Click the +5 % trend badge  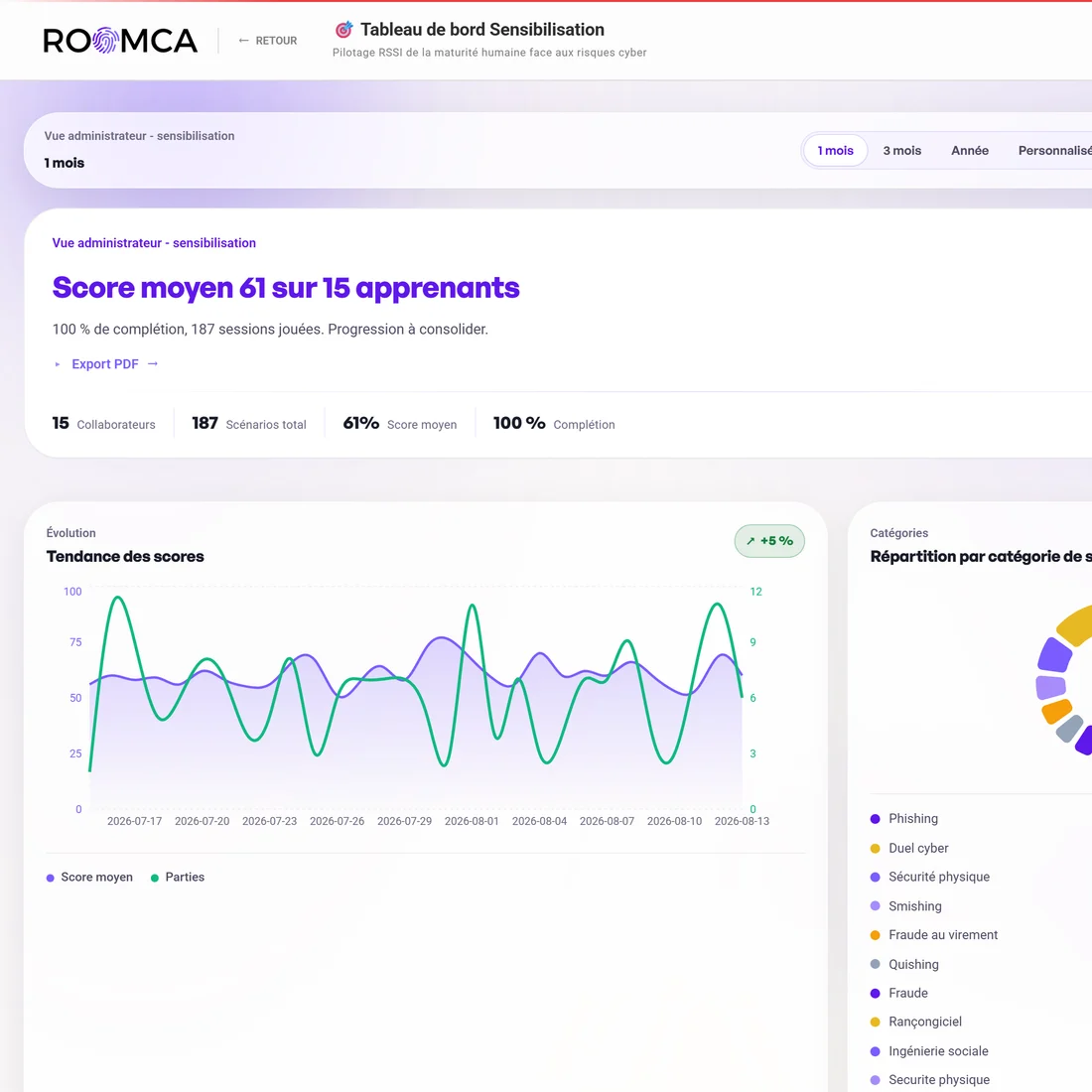coord(769,540)
